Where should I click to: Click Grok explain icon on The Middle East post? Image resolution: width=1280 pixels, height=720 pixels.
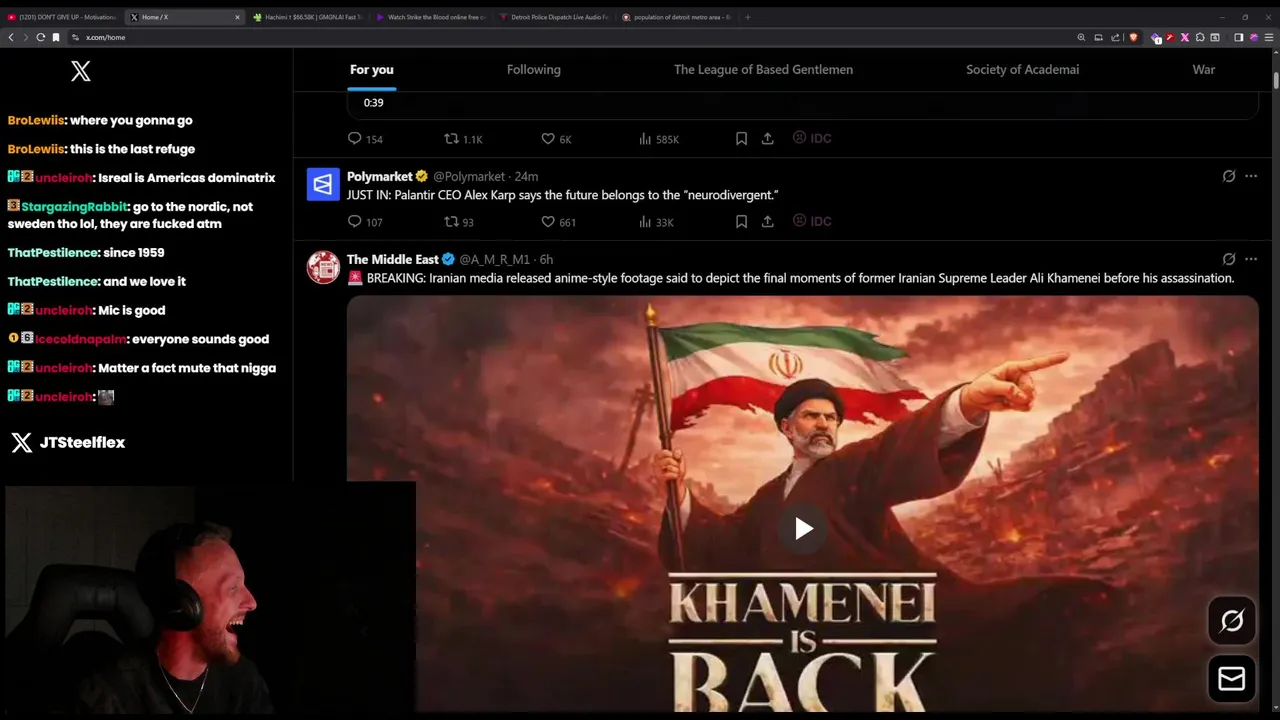(1229, 259)
